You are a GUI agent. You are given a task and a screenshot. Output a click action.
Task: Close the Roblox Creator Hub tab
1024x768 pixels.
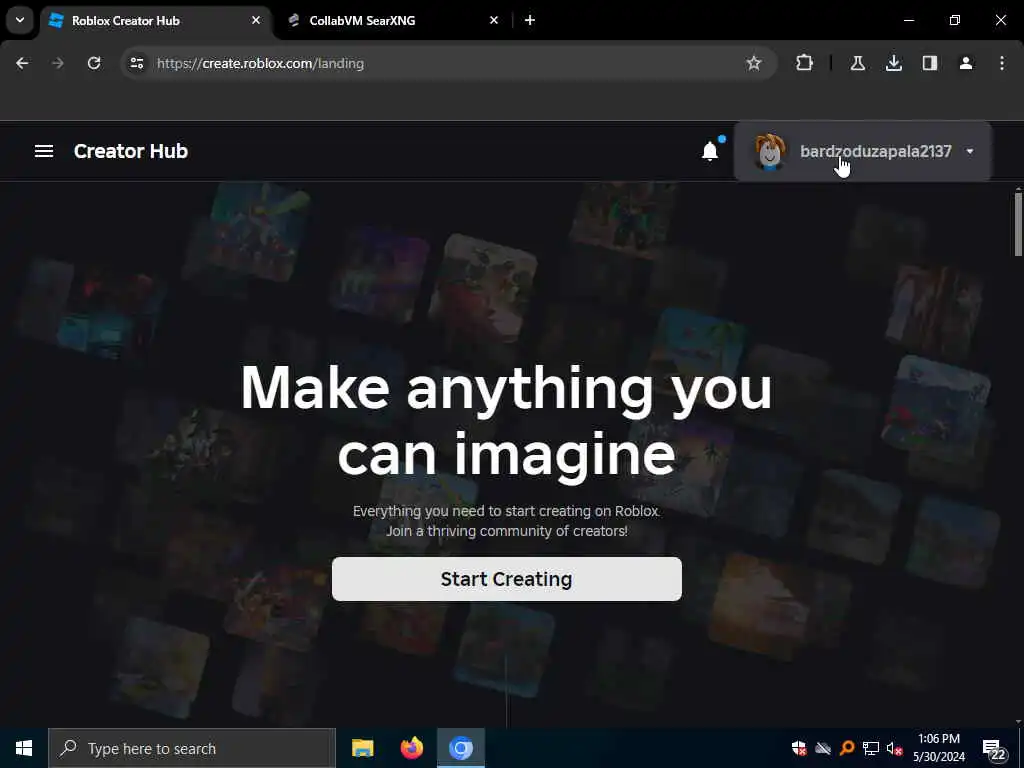(256, 21)
